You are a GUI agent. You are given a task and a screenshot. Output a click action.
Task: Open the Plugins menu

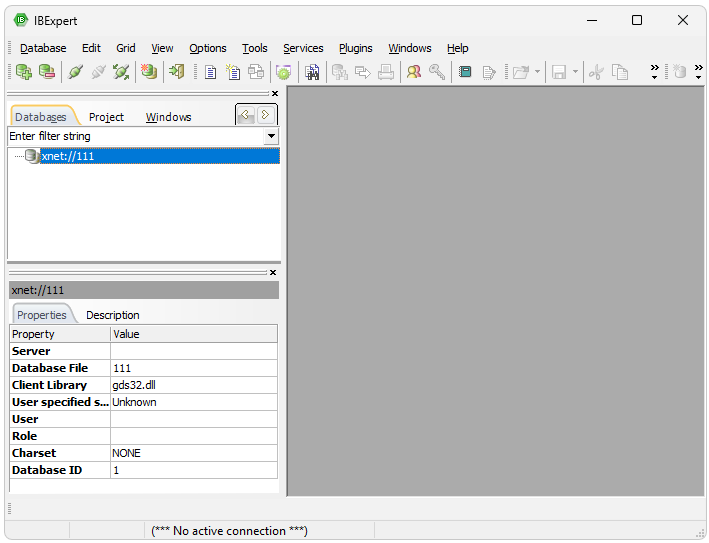point(355,48)
